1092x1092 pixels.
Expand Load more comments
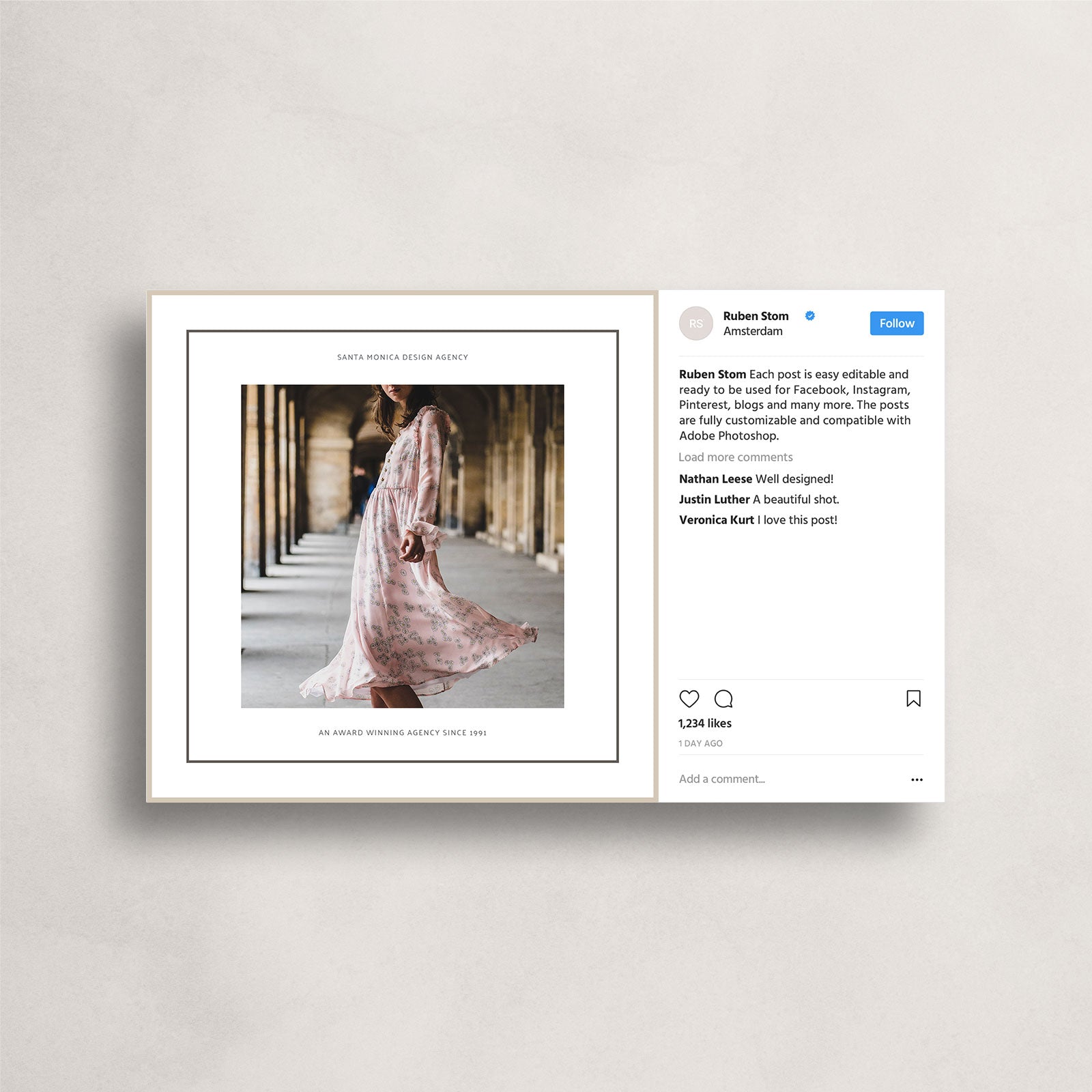click(x=735, y=457)
